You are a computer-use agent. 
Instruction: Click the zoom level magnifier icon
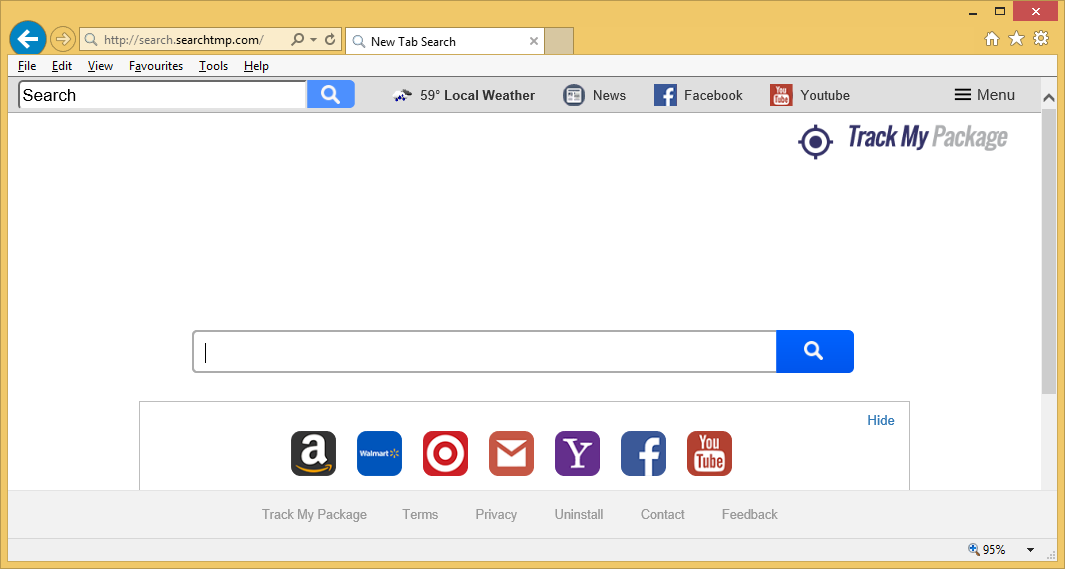[973, 549]
